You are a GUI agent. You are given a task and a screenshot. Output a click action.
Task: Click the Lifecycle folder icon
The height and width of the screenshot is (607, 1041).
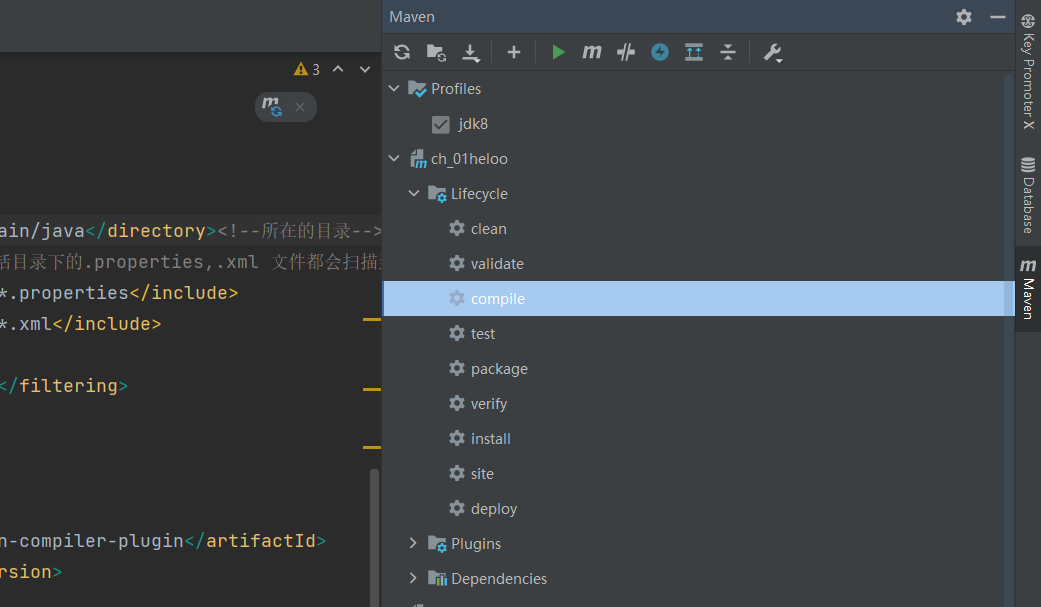pyautogui.click(x=437, y=194)
